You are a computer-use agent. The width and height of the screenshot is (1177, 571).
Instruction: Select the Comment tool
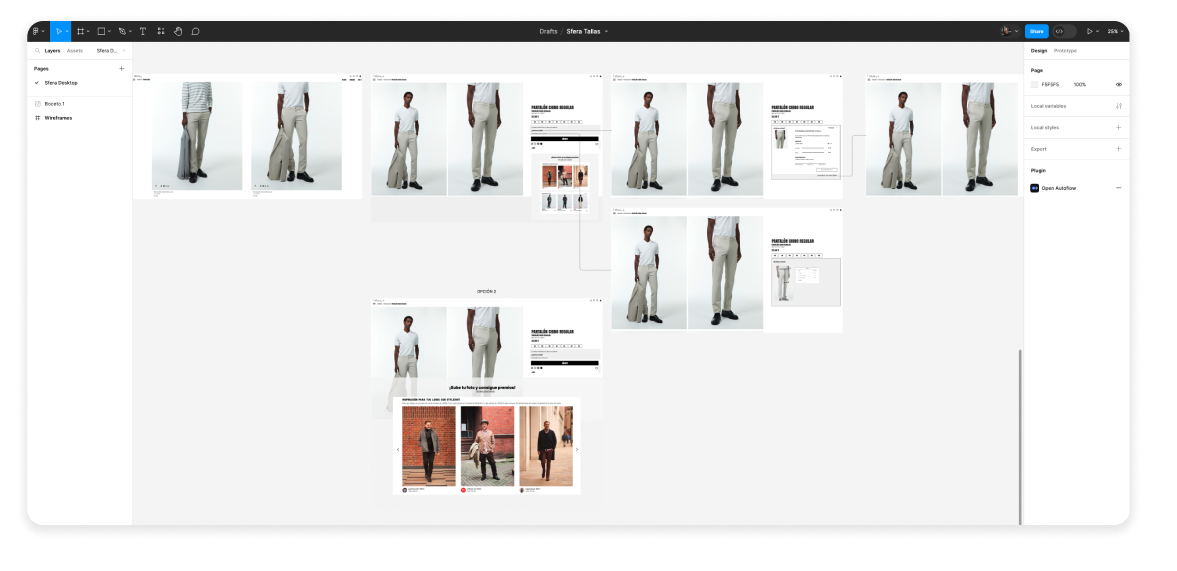pos(196,31)
